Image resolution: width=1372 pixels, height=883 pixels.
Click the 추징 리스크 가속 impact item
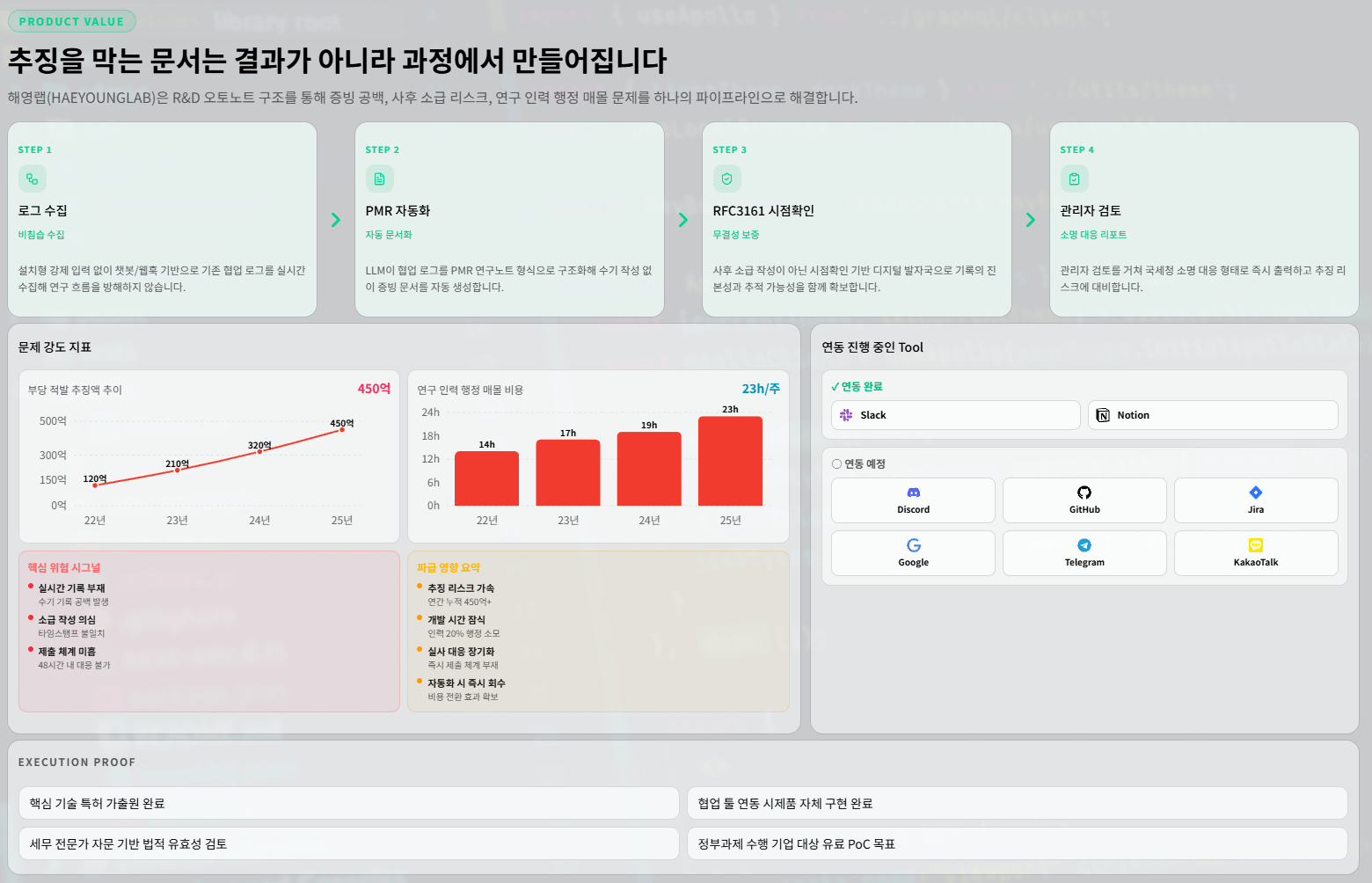pyautogui.click(x=461, y=588)
